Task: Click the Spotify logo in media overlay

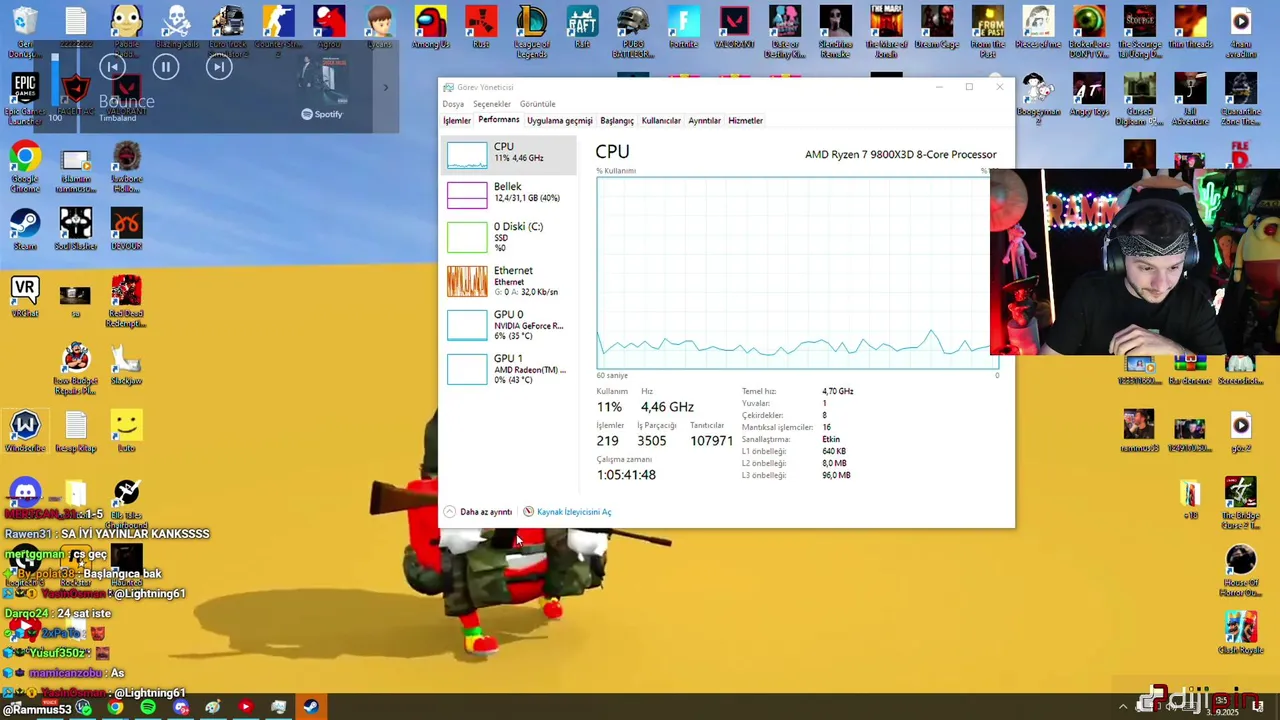Action: pyautogui.click(x=322, y=114)
